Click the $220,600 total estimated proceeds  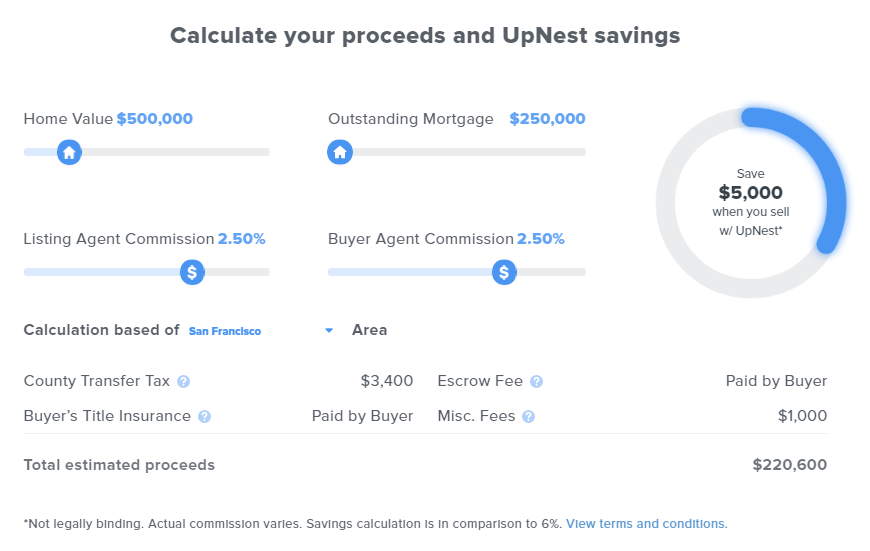tap(790, 465)
